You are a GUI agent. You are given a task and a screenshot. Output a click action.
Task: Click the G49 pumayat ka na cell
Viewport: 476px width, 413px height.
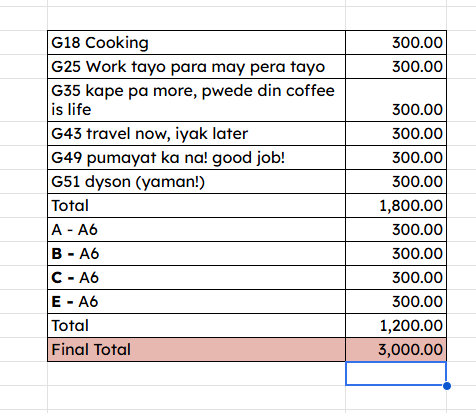tap(196, 158)
